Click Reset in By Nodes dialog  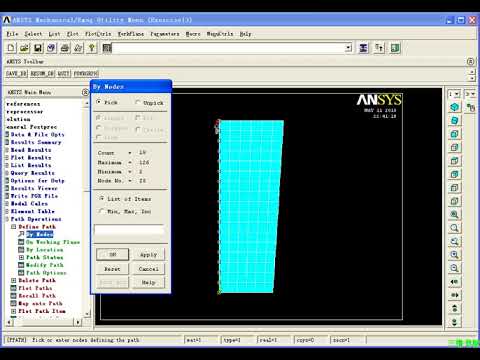(x=113, y=269)
